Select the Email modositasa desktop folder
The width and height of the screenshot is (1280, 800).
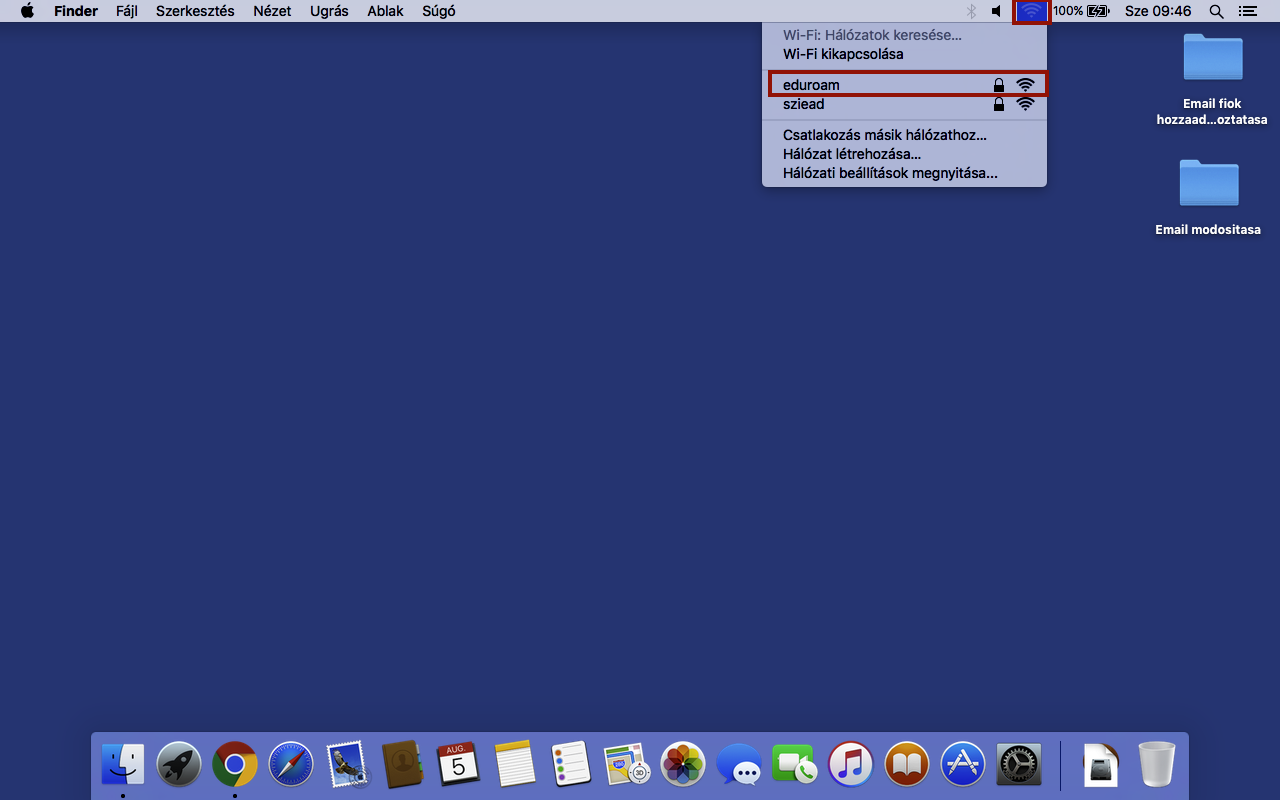(1208, 185)
